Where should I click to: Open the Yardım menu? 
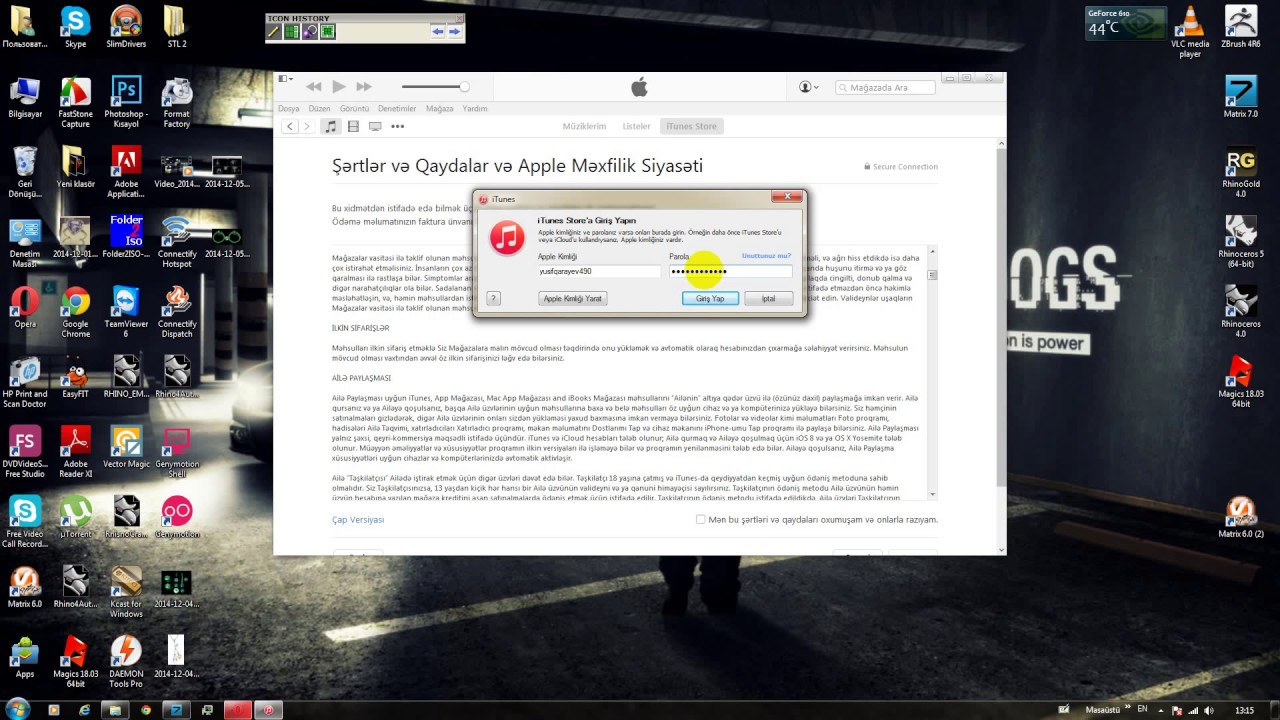tap(475, 108)
